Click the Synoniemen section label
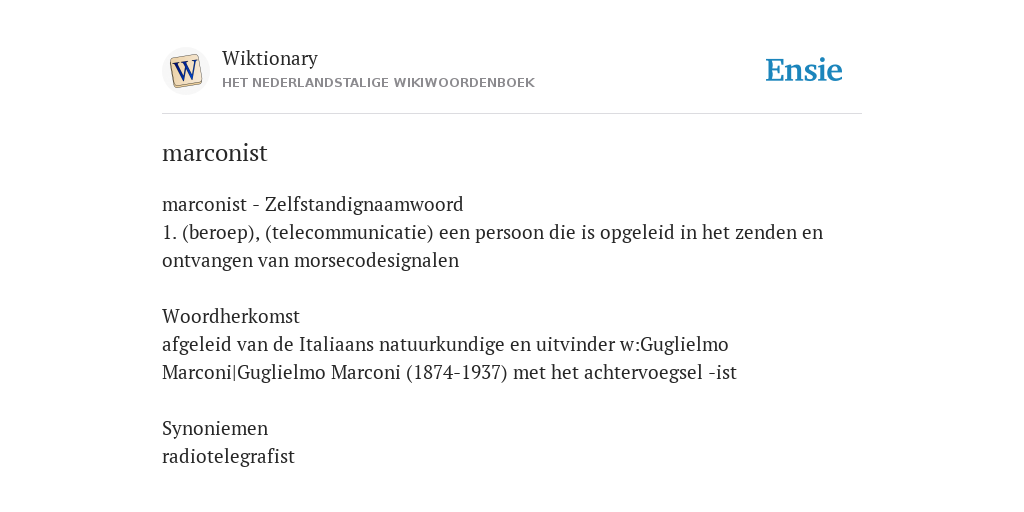Viewport: 1024px width, 512px height. [x=215, y=428]
